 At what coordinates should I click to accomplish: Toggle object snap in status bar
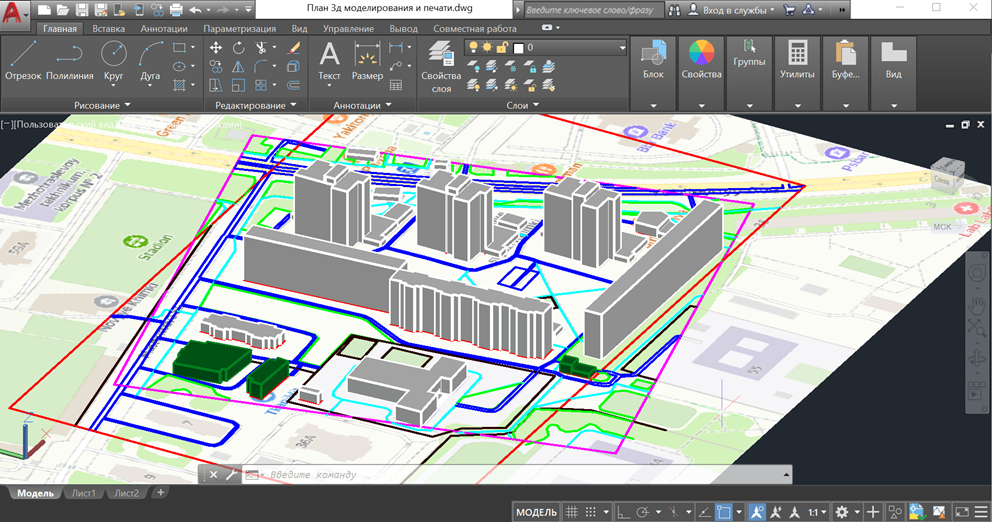click(x=723, y=512)
